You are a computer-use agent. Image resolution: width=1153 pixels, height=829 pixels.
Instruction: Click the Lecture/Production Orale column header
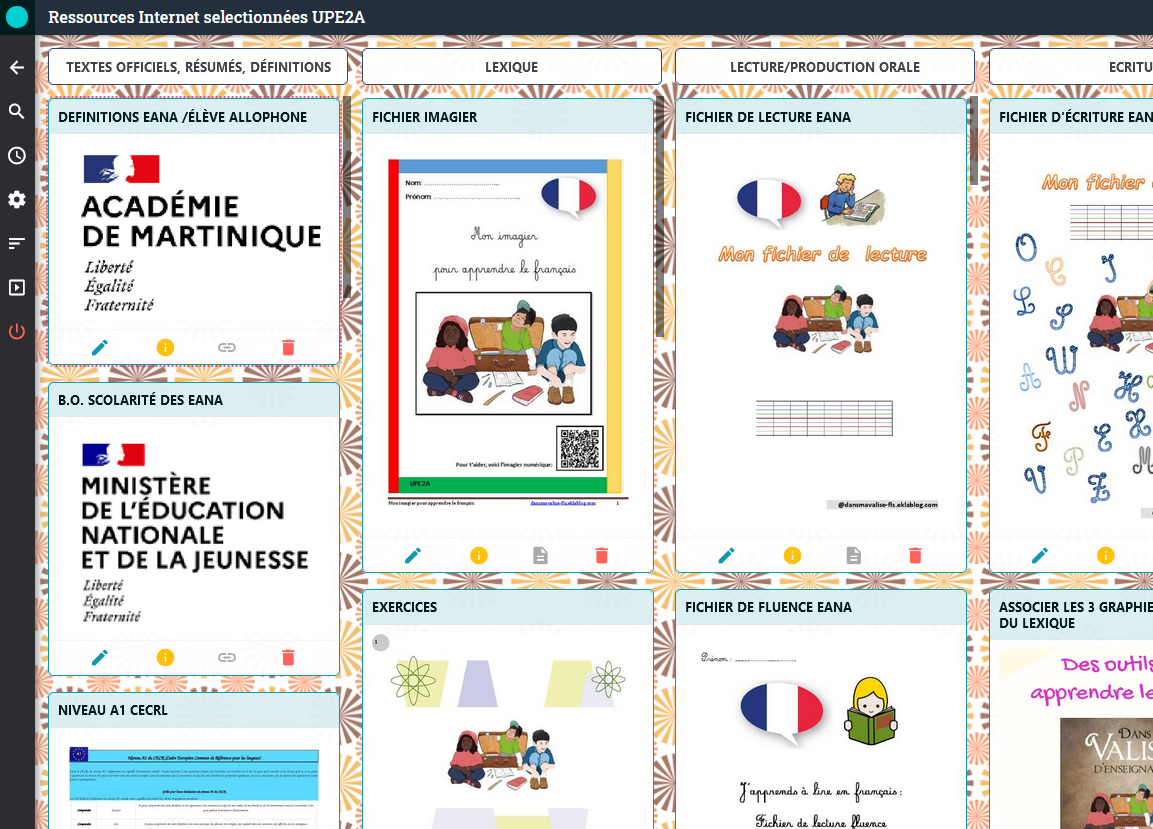point(825,67)
